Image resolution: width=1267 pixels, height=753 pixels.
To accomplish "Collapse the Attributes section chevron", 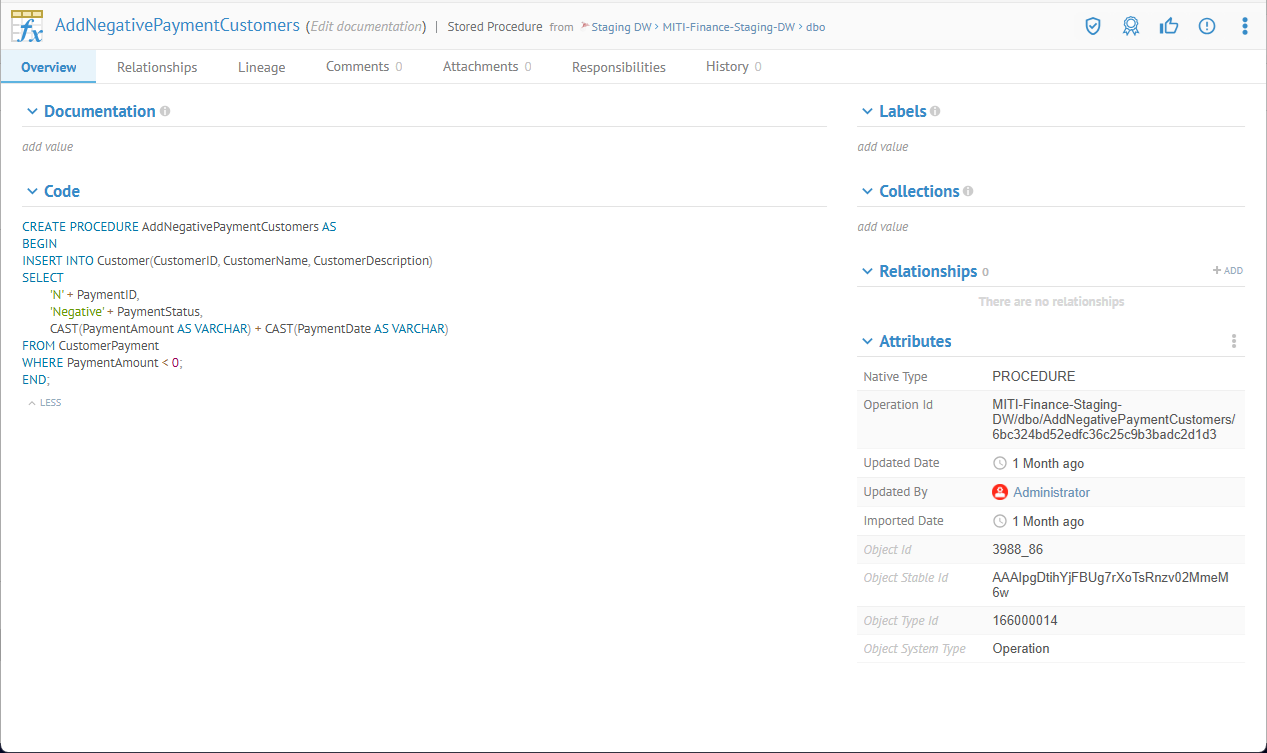I will (867, 341).
